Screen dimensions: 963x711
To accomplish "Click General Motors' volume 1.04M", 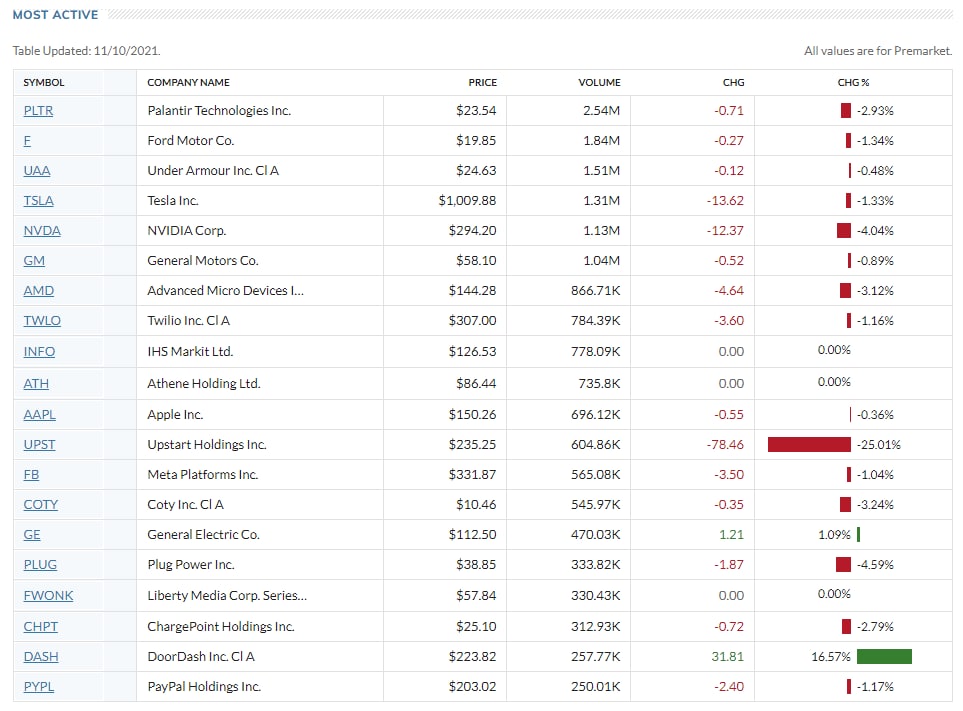I will pos(602,261).
